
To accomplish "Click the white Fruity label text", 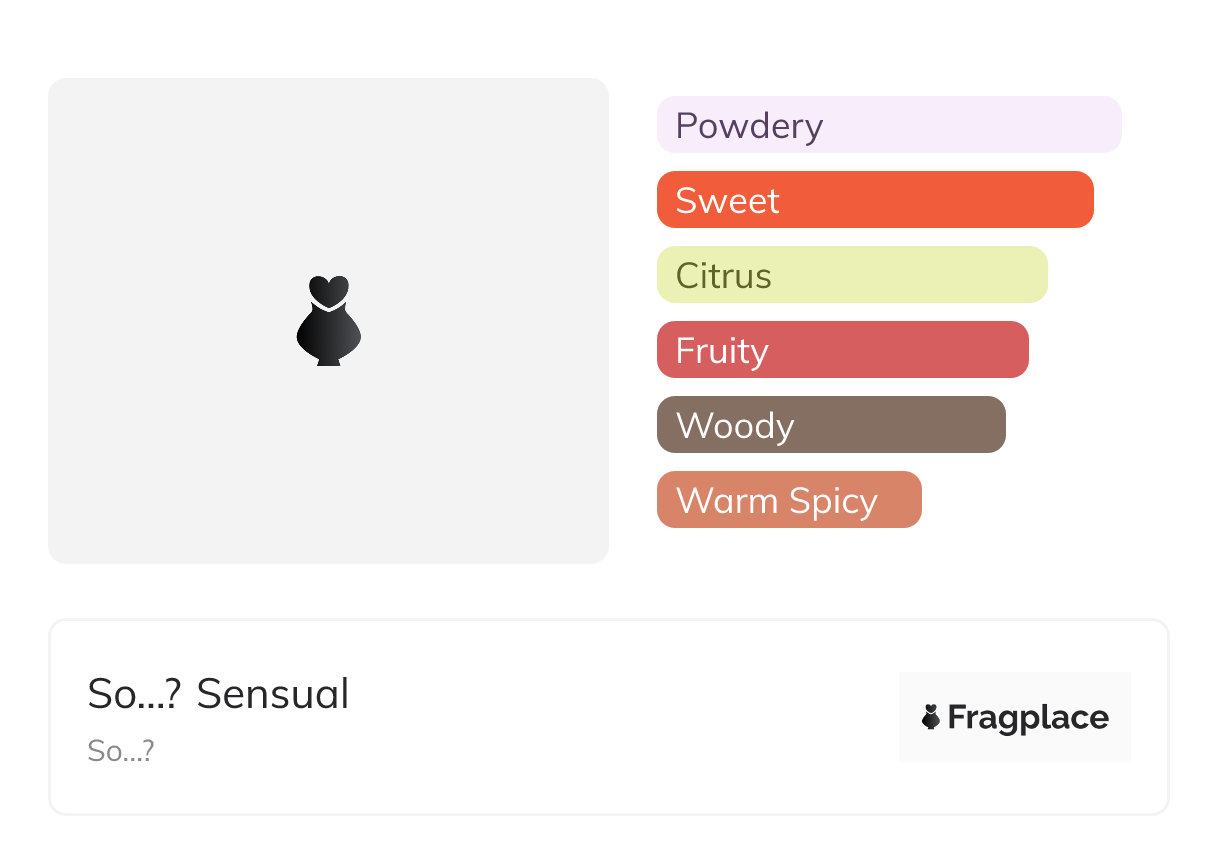I will click(722, 351).
